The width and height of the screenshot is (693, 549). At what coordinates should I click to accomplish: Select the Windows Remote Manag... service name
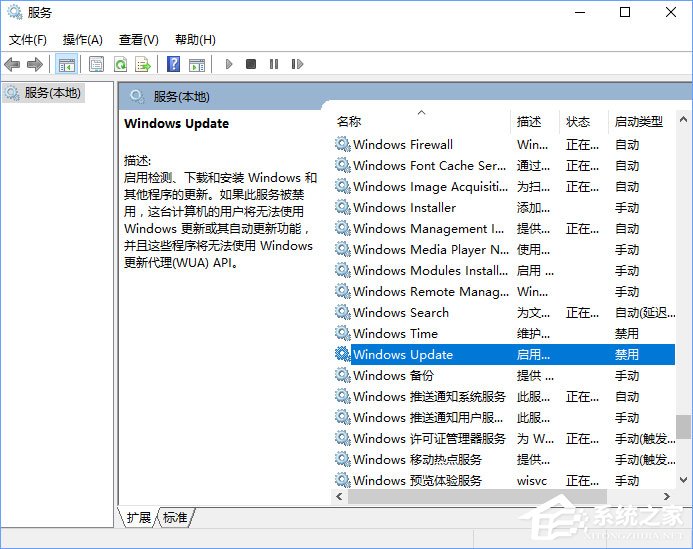click(x=430, y=291)
